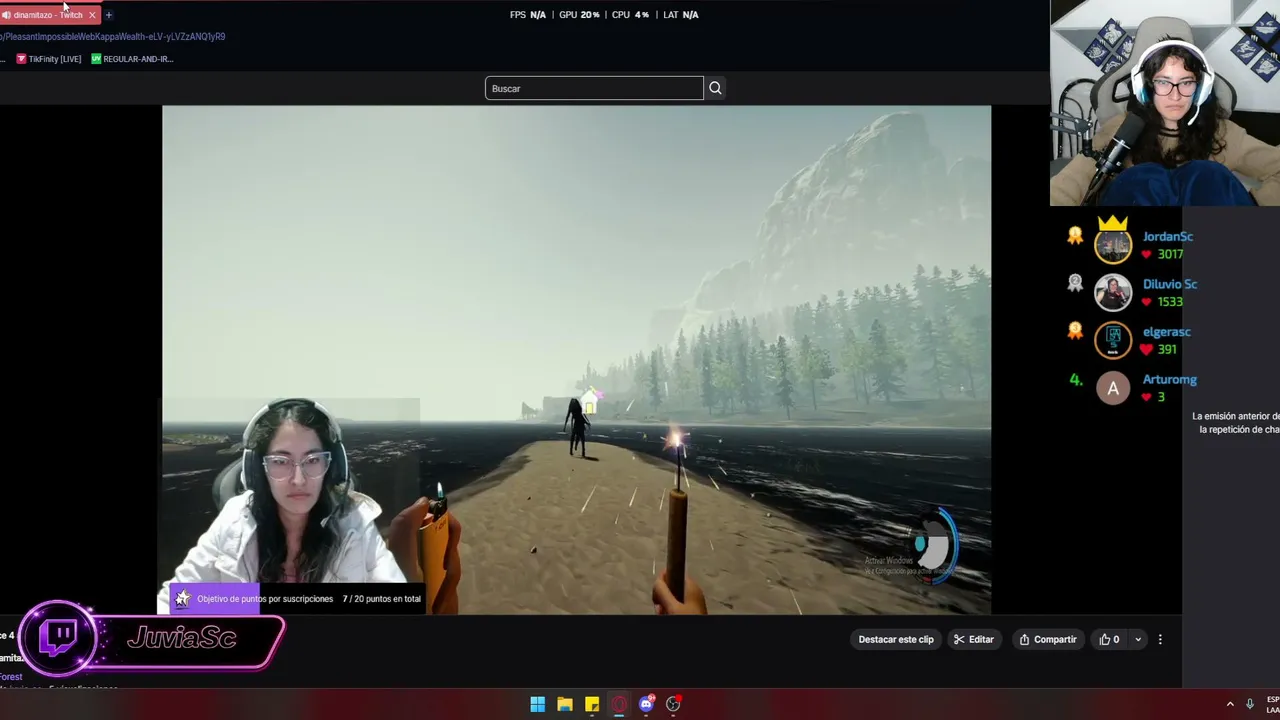Open the TikFinity [LIVE] bookmark
The height and width of the screenshot is (720, 1280).
(49, 59)
